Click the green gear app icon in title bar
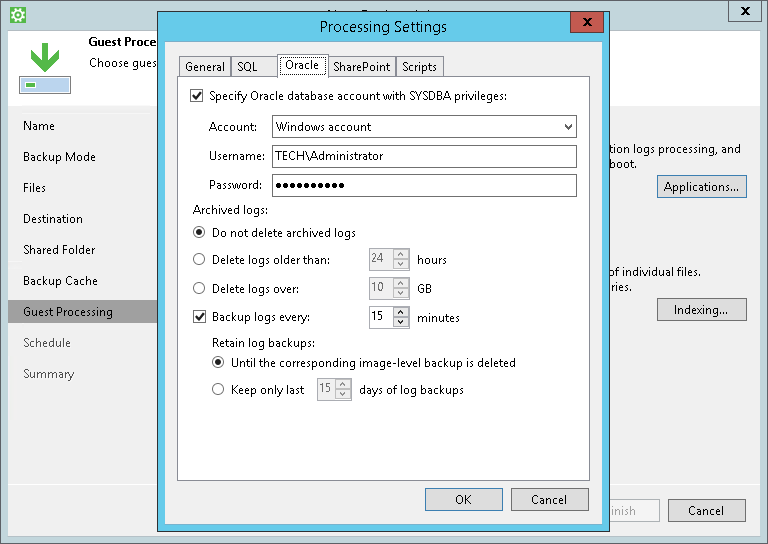 (18, 15)
